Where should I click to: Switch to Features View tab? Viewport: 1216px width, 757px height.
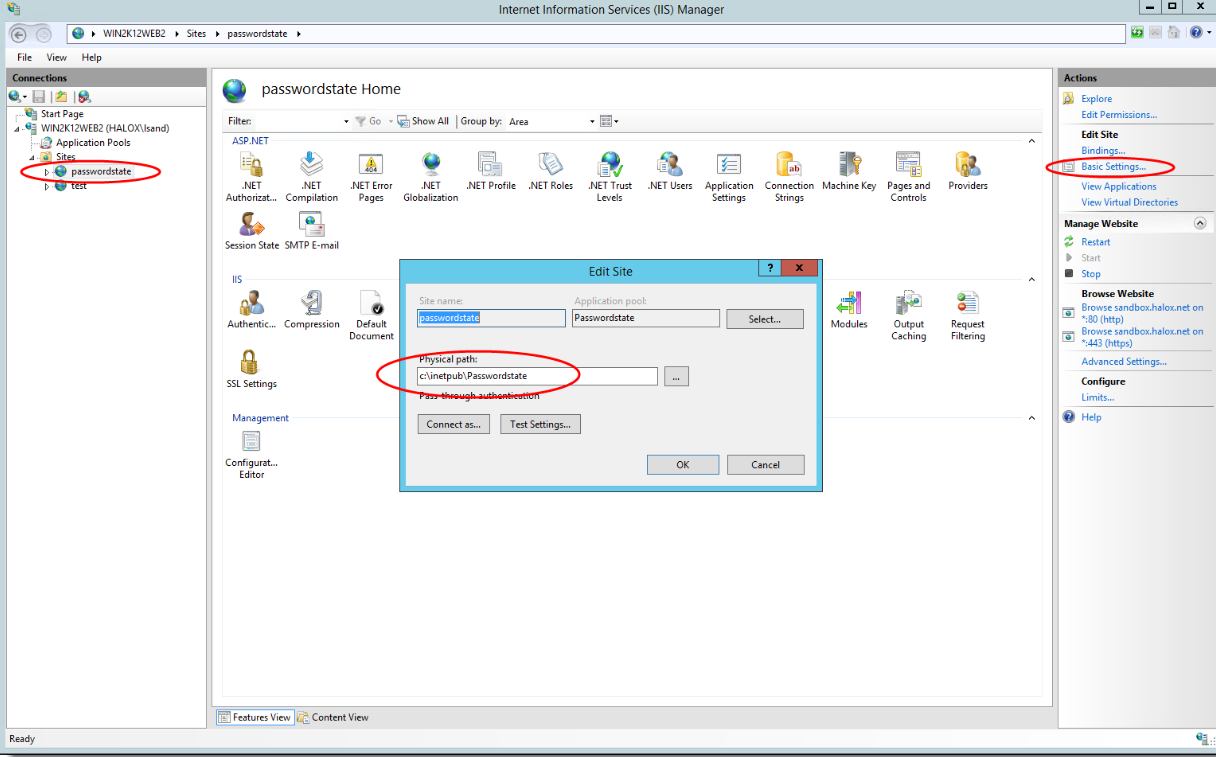256,717
